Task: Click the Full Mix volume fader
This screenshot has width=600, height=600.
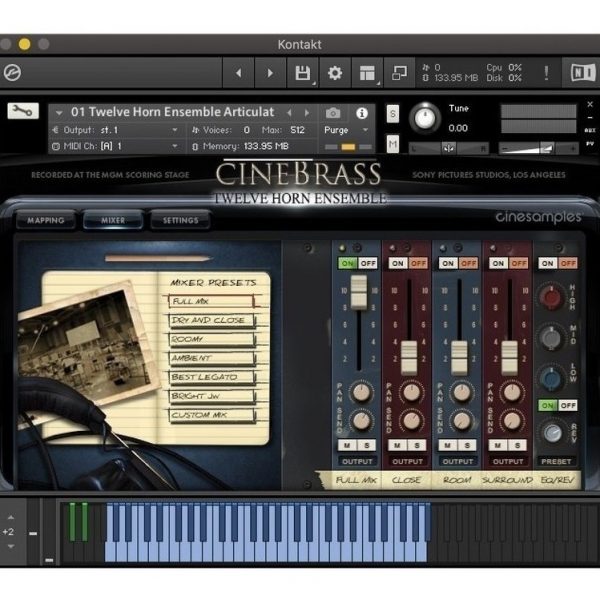Action: 359,293
